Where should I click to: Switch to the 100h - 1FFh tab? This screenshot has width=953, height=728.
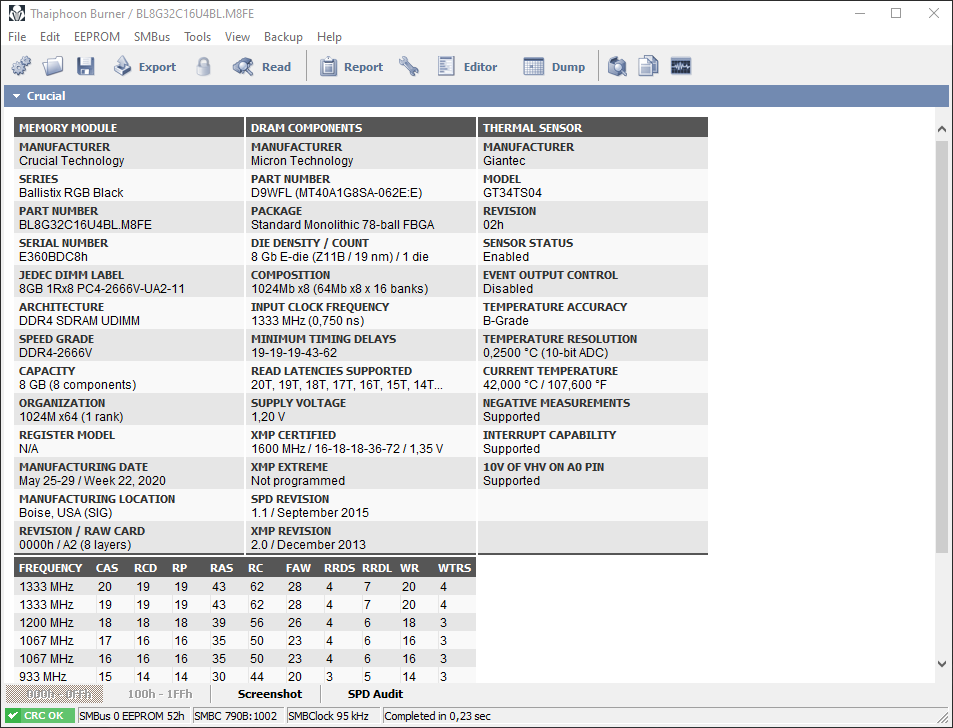point(160,694)
